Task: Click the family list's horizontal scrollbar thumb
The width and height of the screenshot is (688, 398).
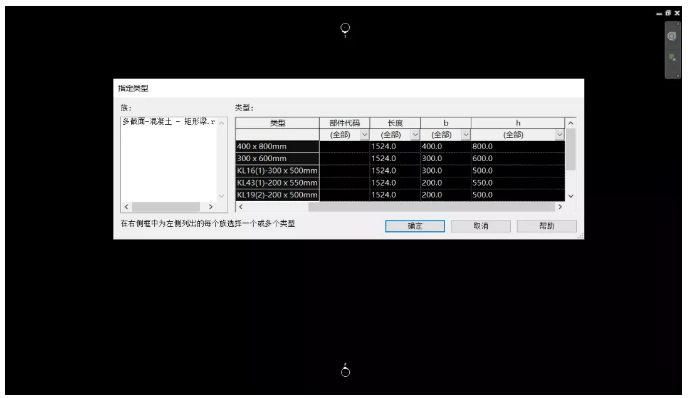Action: pyautogui.click(x=166, y=207)
